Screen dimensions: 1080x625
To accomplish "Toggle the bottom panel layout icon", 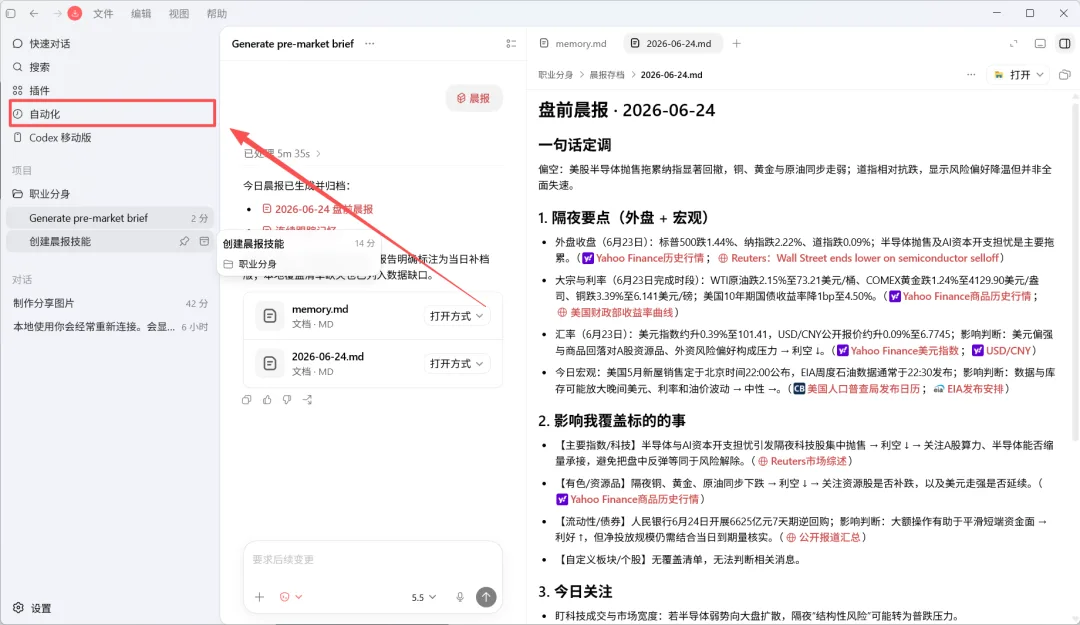I will click(1040, 43).
